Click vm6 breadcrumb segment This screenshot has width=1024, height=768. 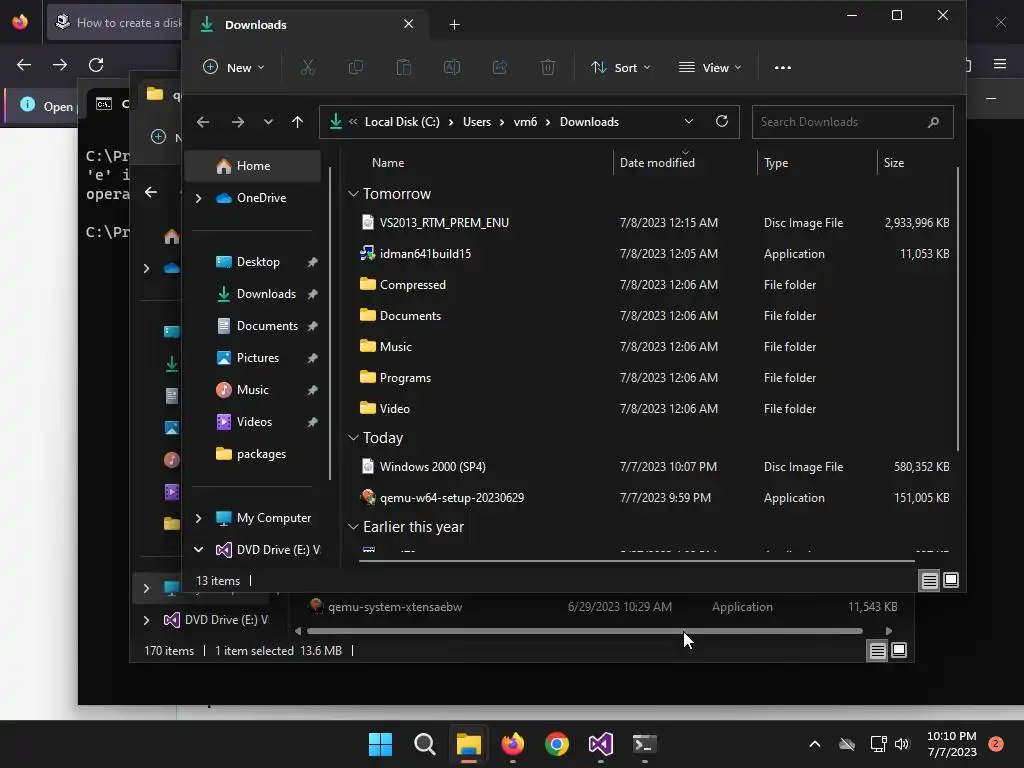click(525, 122)
